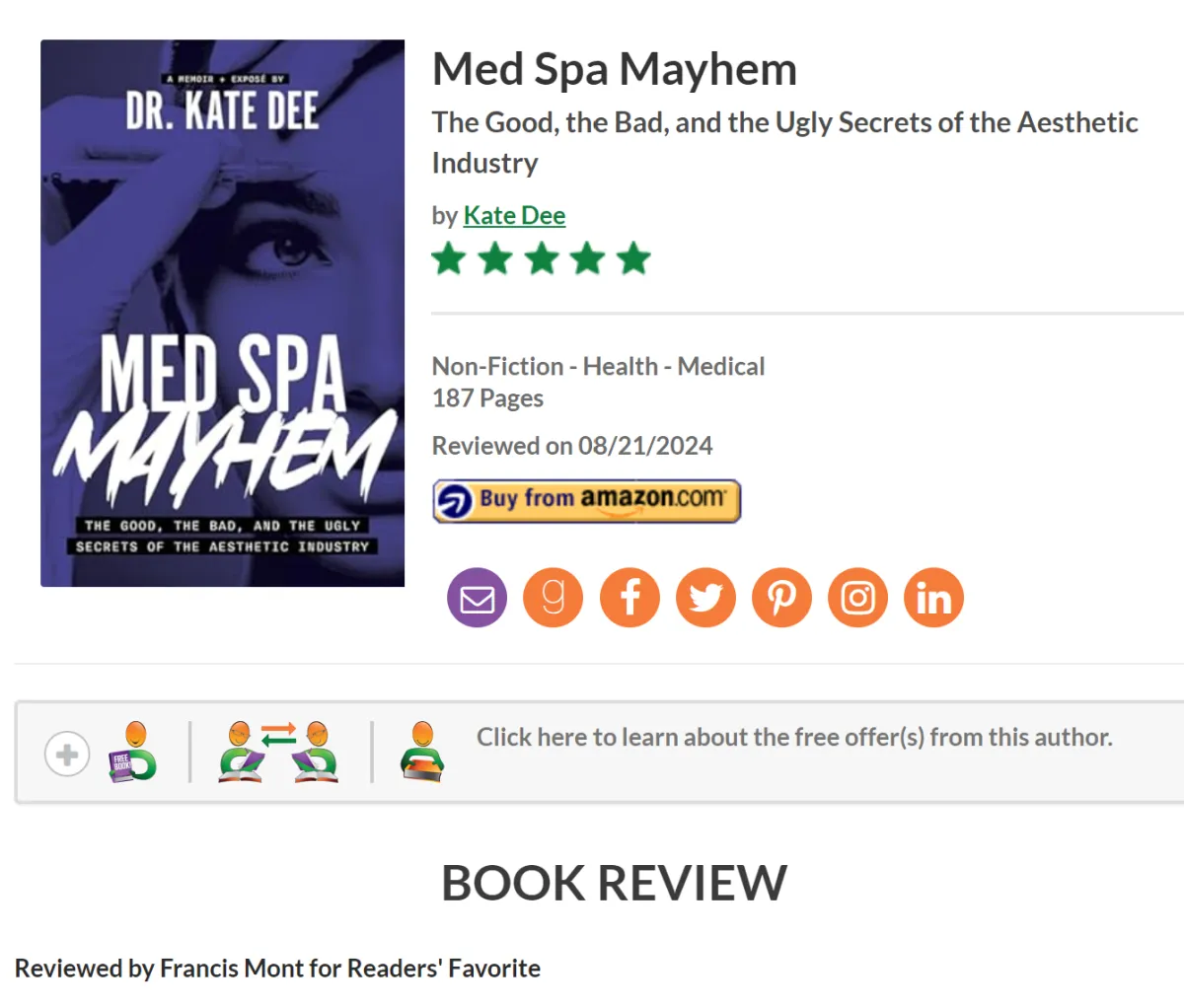
Task: Click the book exchange reviewers icon
Action: tap(279, 753)
